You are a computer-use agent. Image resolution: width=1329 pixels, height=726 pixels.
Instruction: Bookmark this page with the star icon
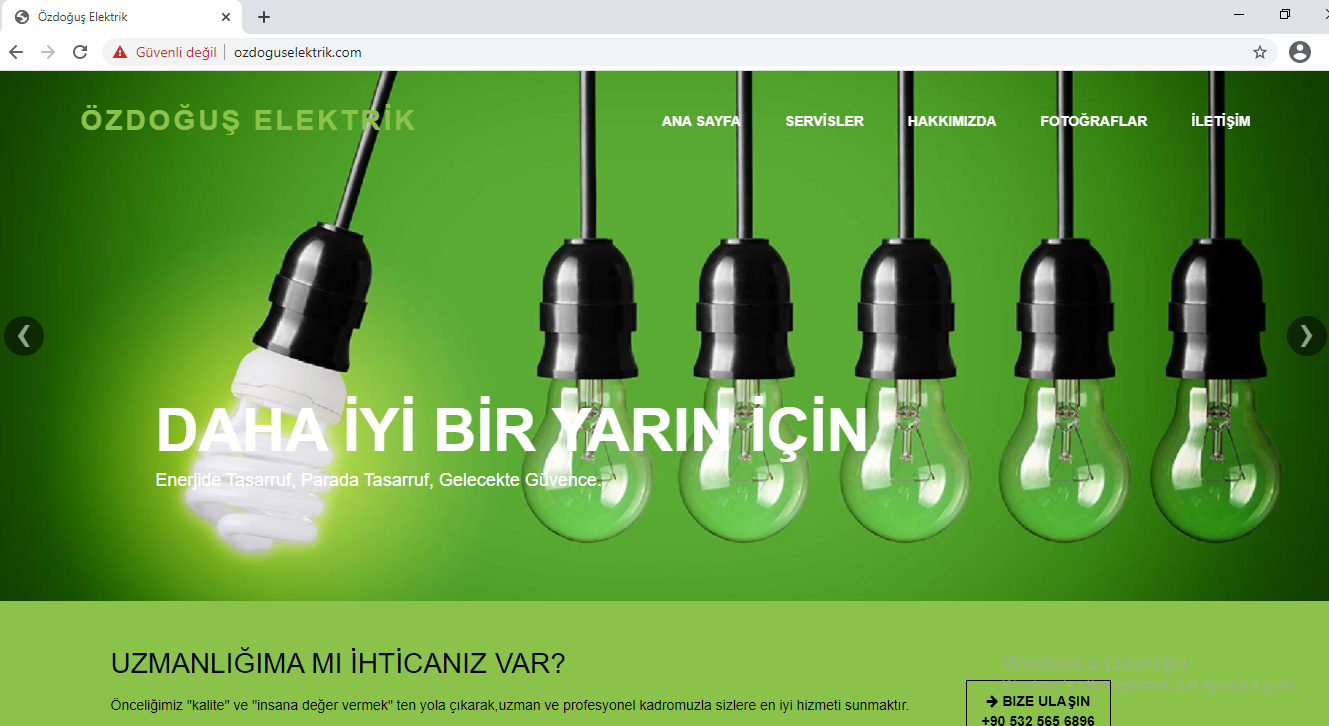pos(1259,52)
